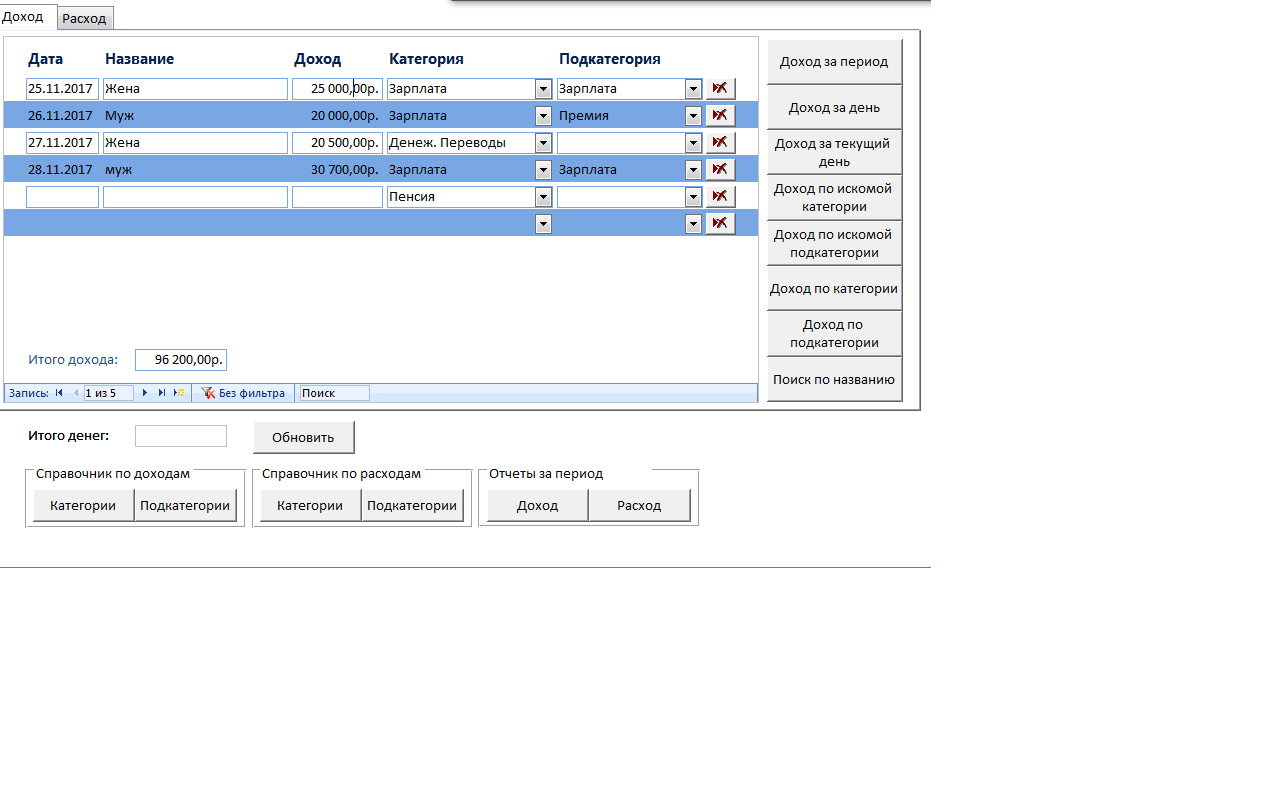This screenshot has width=1280, height=800.
Task: Click empty income field in Пенсия row
Action: [337, 197]
